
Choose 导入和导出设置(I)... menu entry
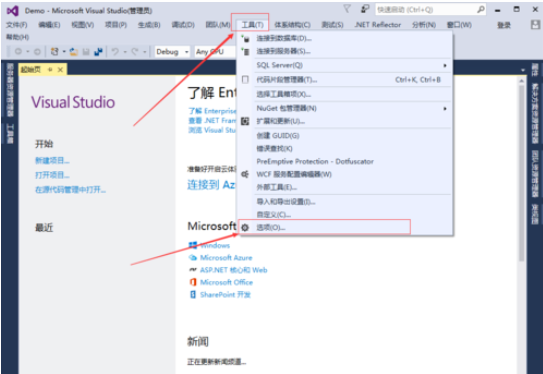(345, 202)
